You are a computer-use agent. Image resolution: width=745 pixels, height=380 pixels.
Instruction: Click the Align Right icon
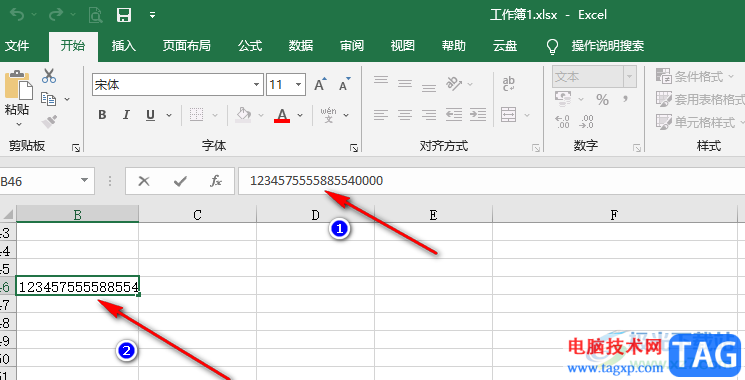429,114
